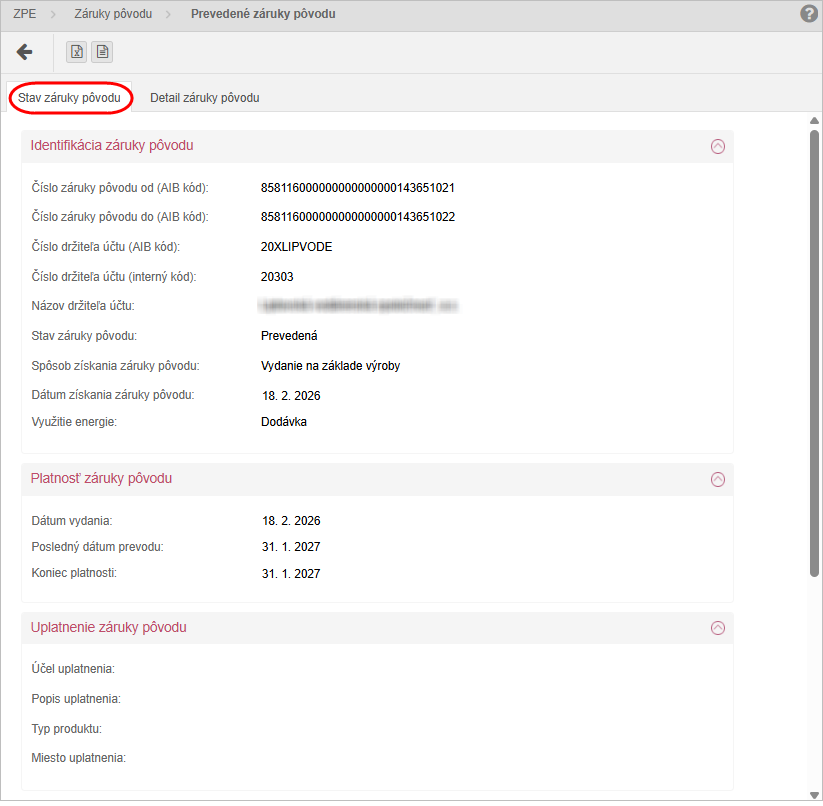Click the back arrow icon
This screenshot has height=806, width=823.
click(x=25, y=52)
